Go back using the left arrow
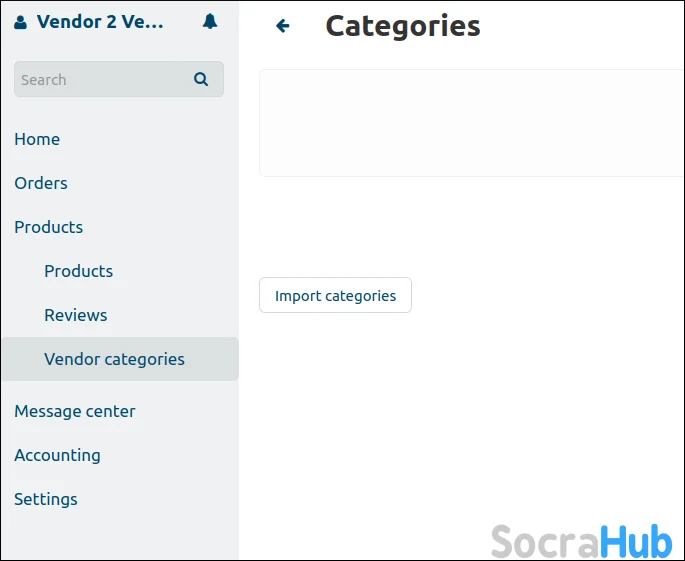Viewport: 685px width, 561px height. (x=283, y=26)
